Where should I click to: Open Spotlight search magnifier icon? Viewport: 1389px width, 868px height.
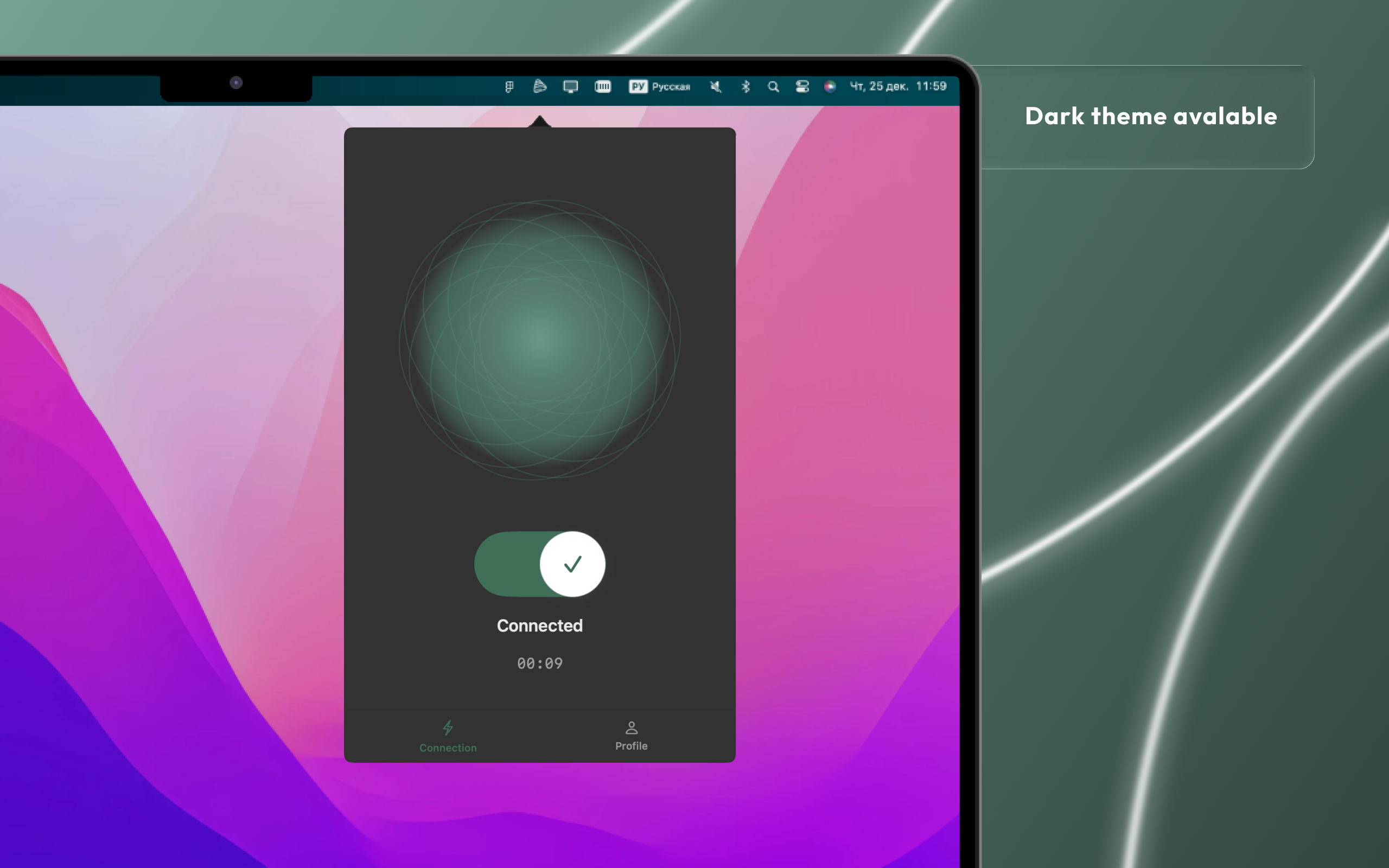coord(773,87)
